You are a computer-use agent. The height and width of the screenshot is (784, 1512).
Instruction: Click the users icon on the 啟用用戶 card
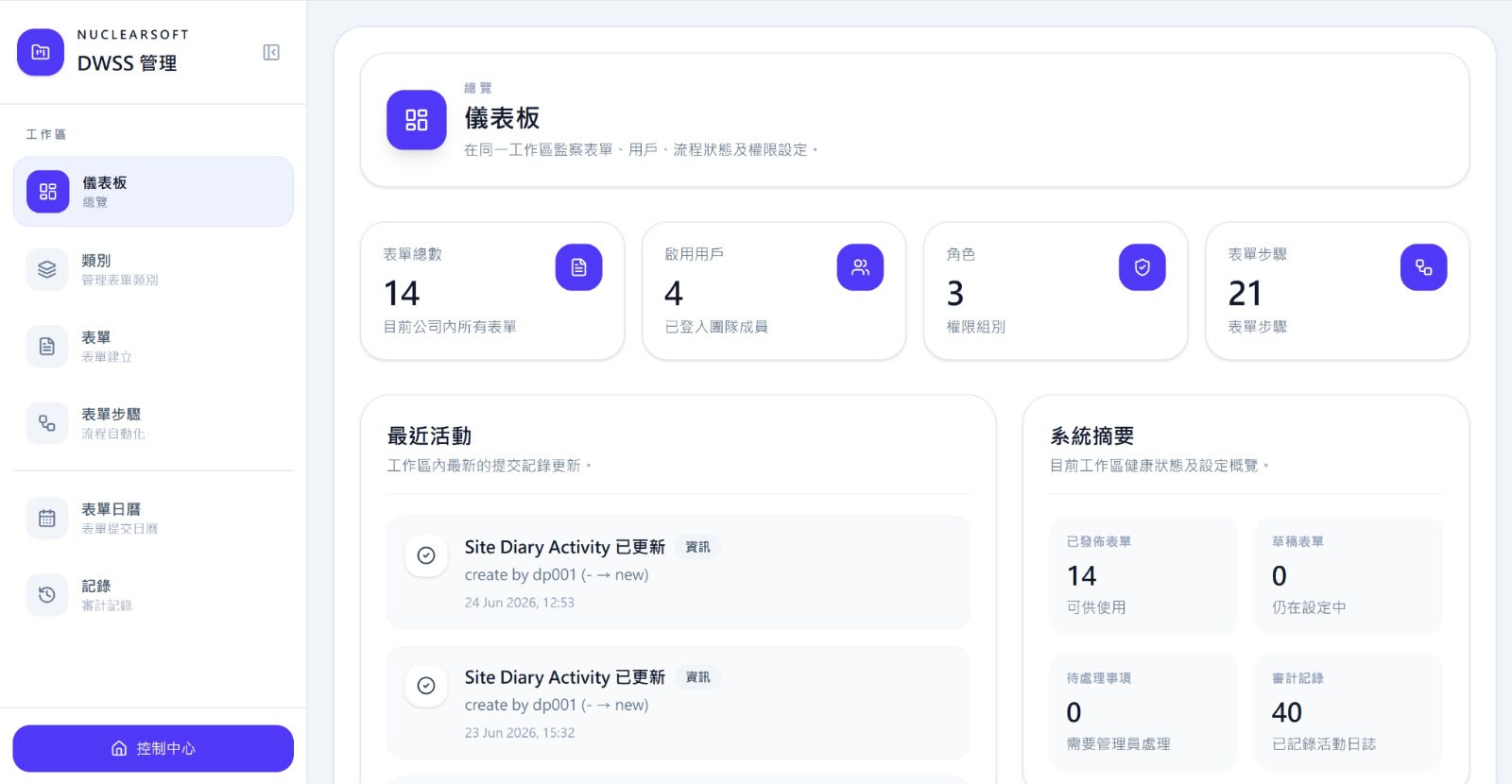[x=860, y=267]
